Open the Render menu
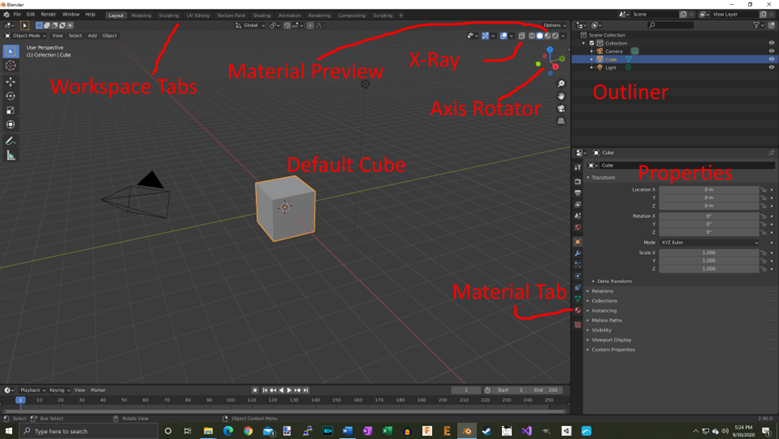The image size is (779, 439). coord(48,15)
